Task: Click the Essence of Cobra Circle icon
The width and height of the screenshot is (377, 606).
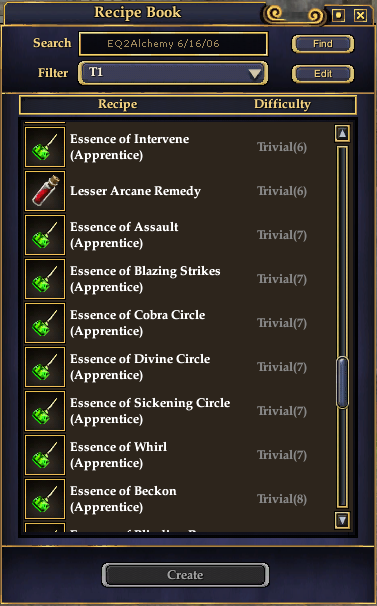Action: point(45,323)
